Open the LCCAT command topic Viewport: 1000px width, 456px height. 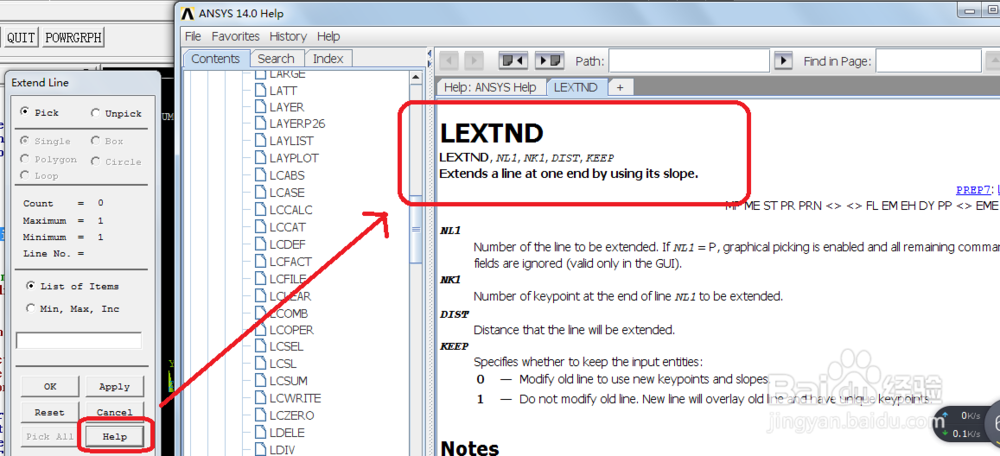click(287, 227)
